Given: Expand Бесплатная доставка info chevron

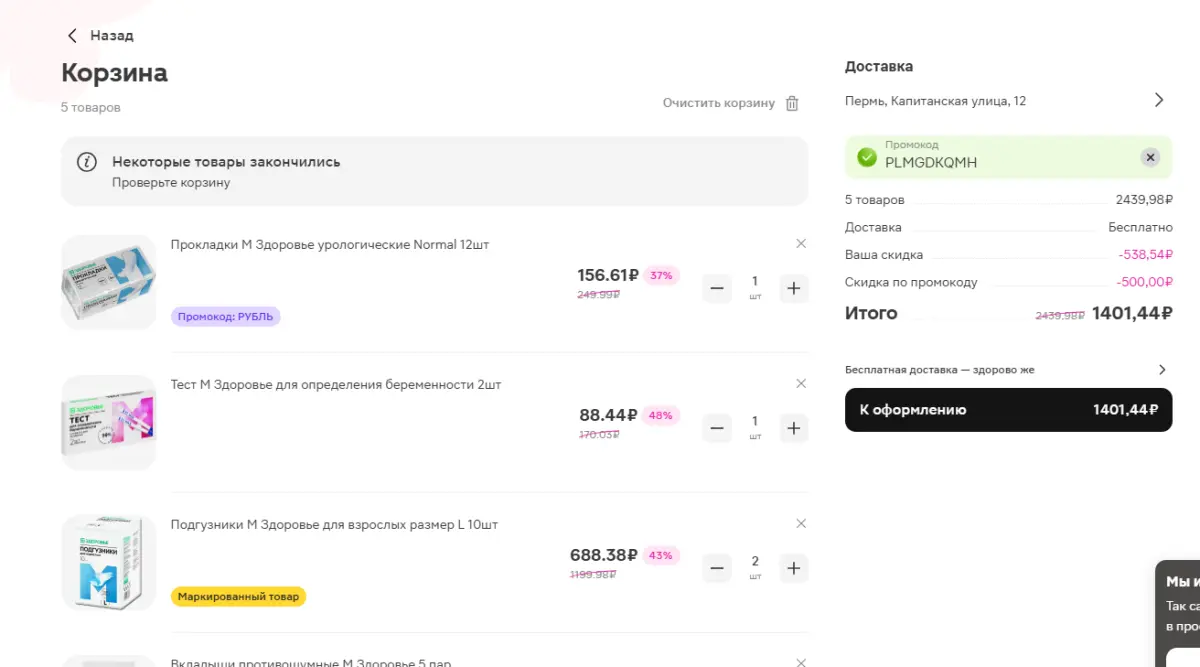Looking at the screenshot, I should click(x=1161, y=370).
